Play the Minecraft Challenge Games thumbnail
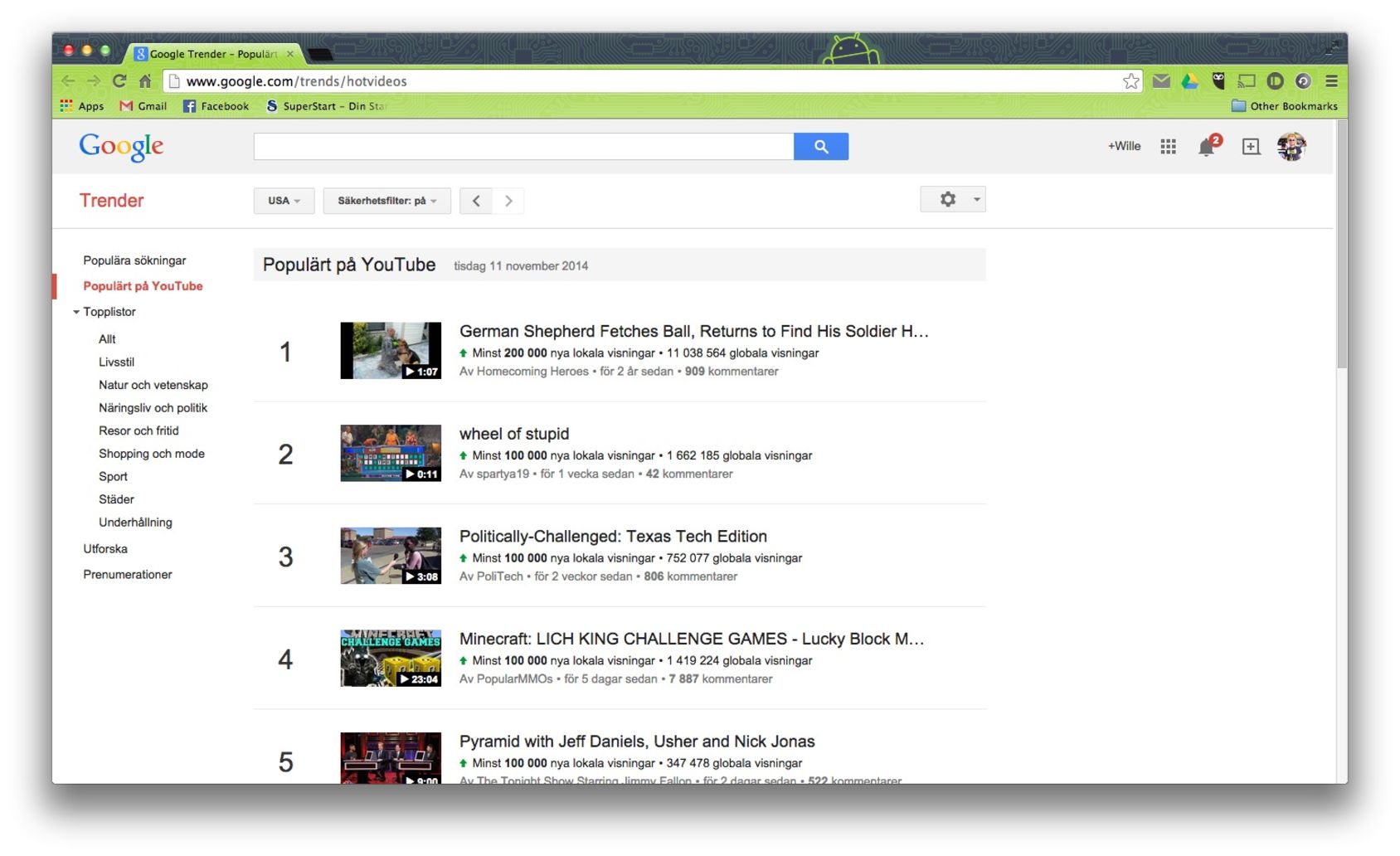Screen dimensions: 1400x856 click(x=391, y=659)
